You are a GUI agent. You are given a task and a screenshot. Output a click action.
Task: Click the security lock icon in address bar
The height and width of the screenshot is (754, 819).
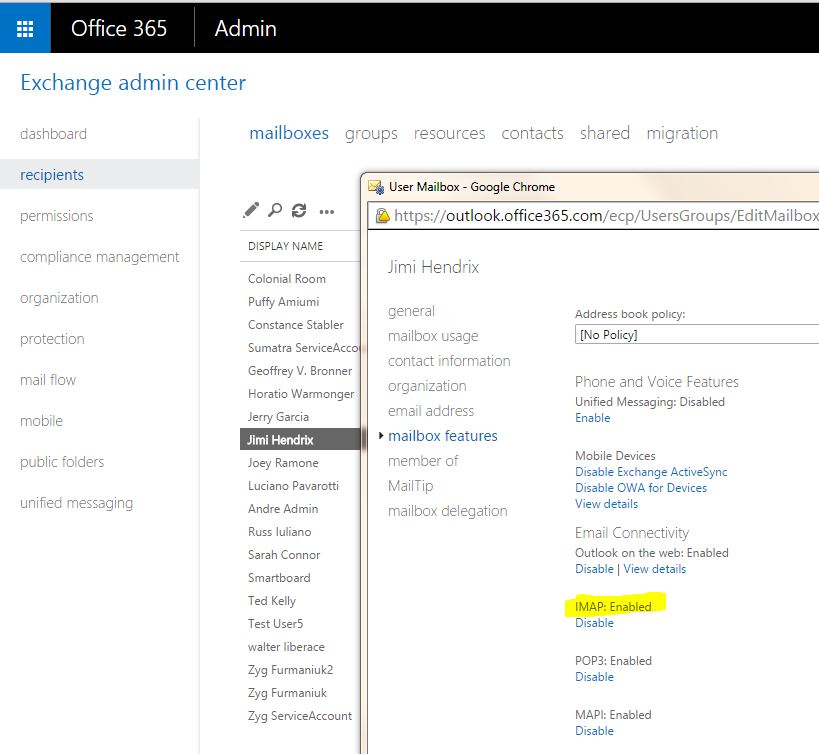[383, 215]
